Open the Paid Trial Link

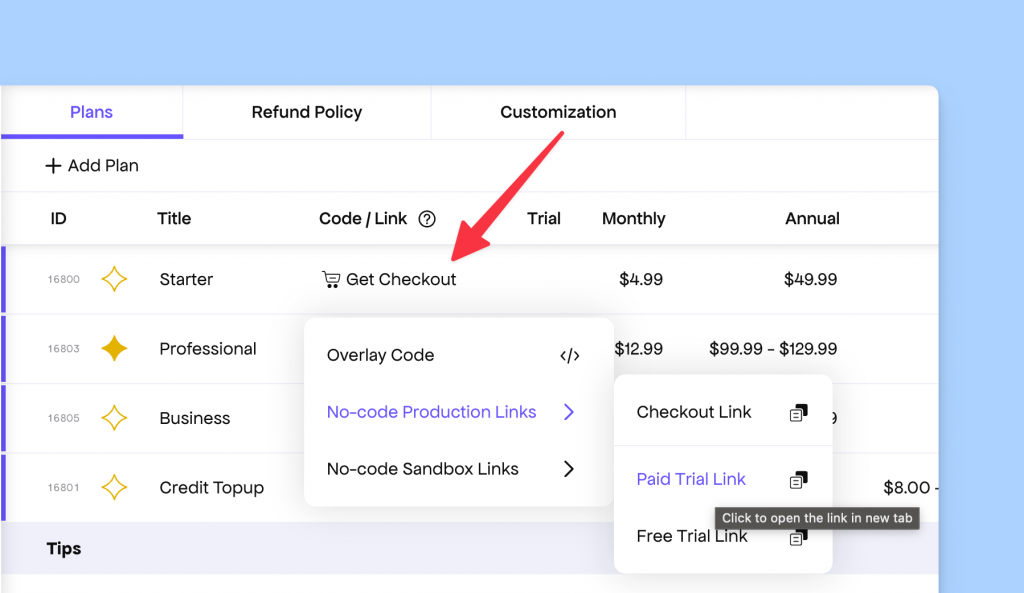pyautogui.click(x=691, y=479)
